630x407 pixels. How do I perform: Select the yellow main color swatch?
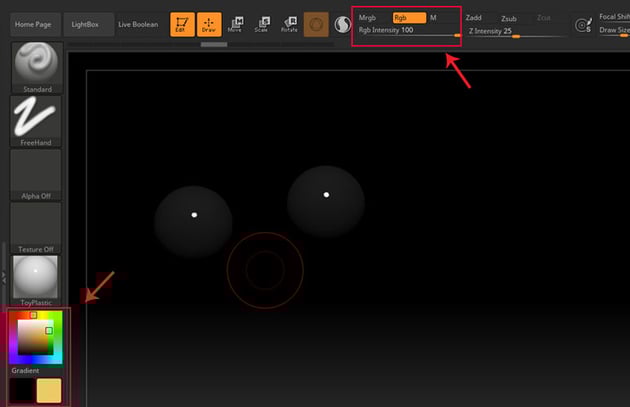(49, 390)
